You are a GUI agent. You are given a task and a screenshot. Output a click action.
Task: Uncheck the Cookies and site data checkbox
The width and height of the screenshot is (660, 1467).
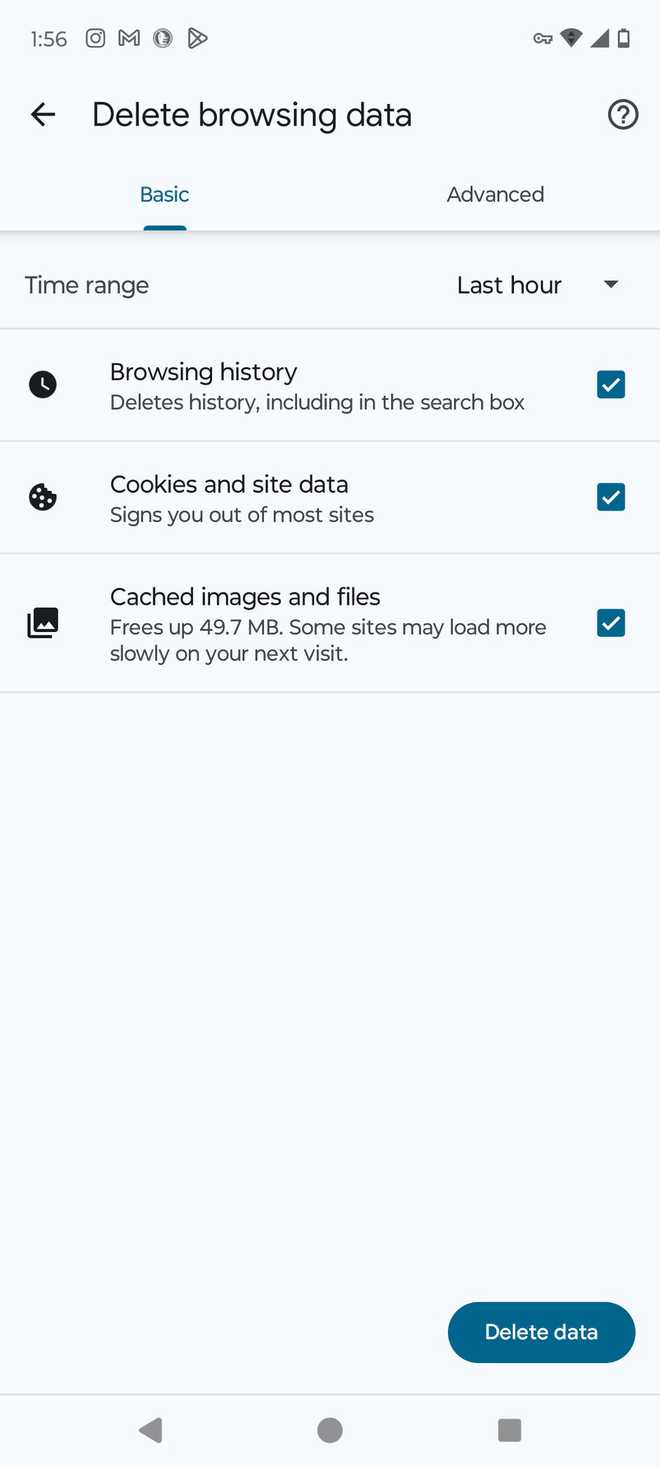pos(611,497)
